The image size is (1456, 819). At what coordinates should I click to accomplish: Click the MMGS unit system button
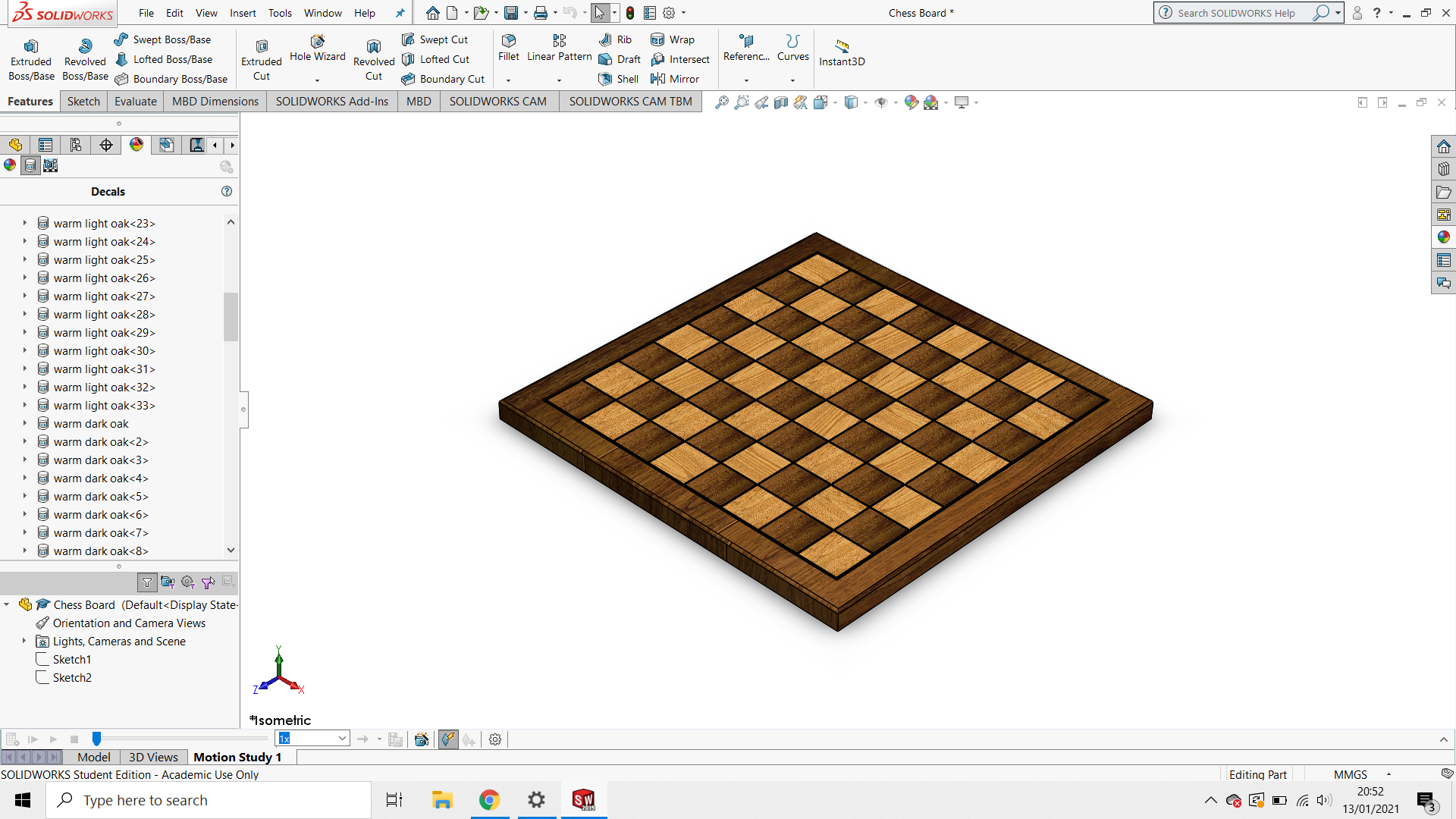(x=1350, y=774)
